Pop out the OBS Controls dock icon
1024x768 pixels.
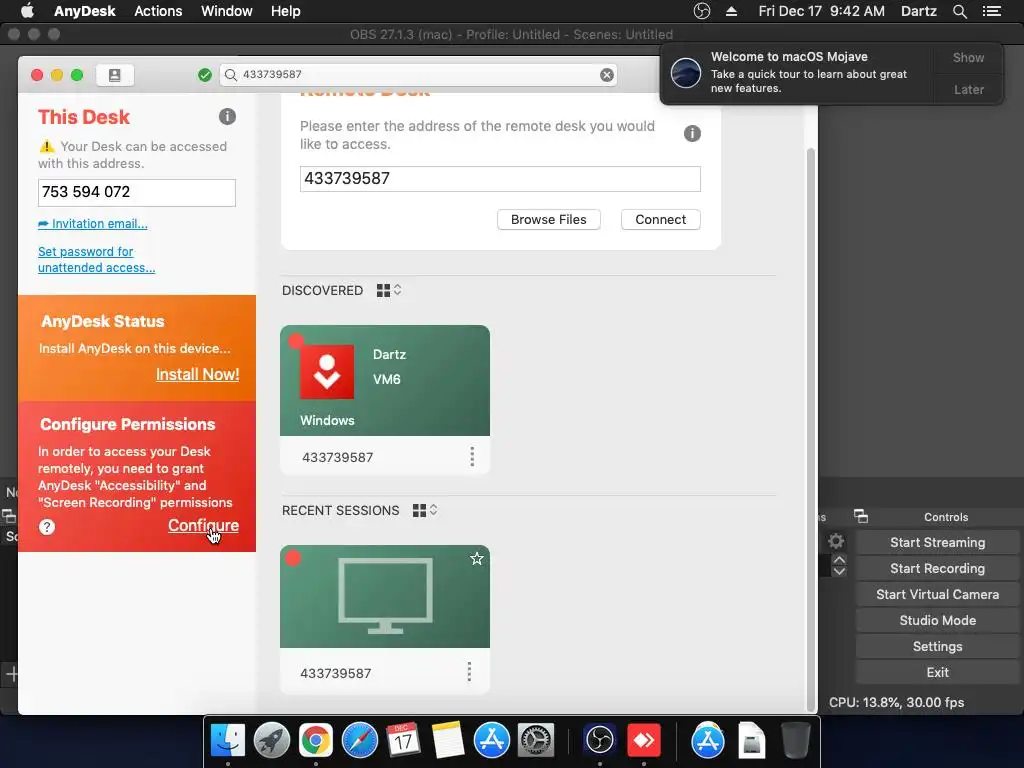coord(861,517)
